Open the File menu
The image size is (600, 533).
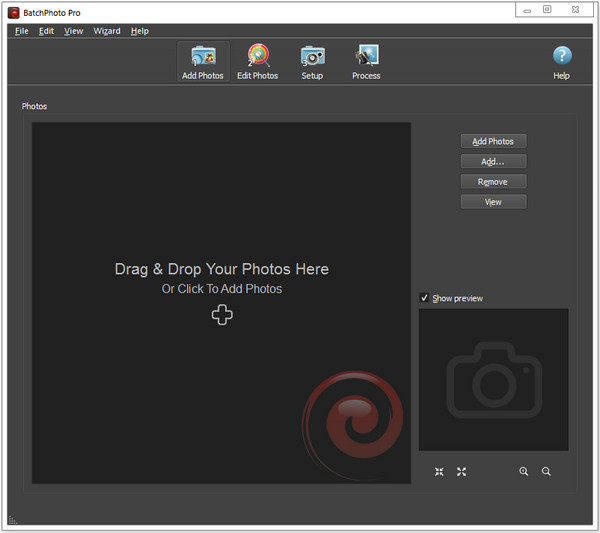click(x=21, y=31)
